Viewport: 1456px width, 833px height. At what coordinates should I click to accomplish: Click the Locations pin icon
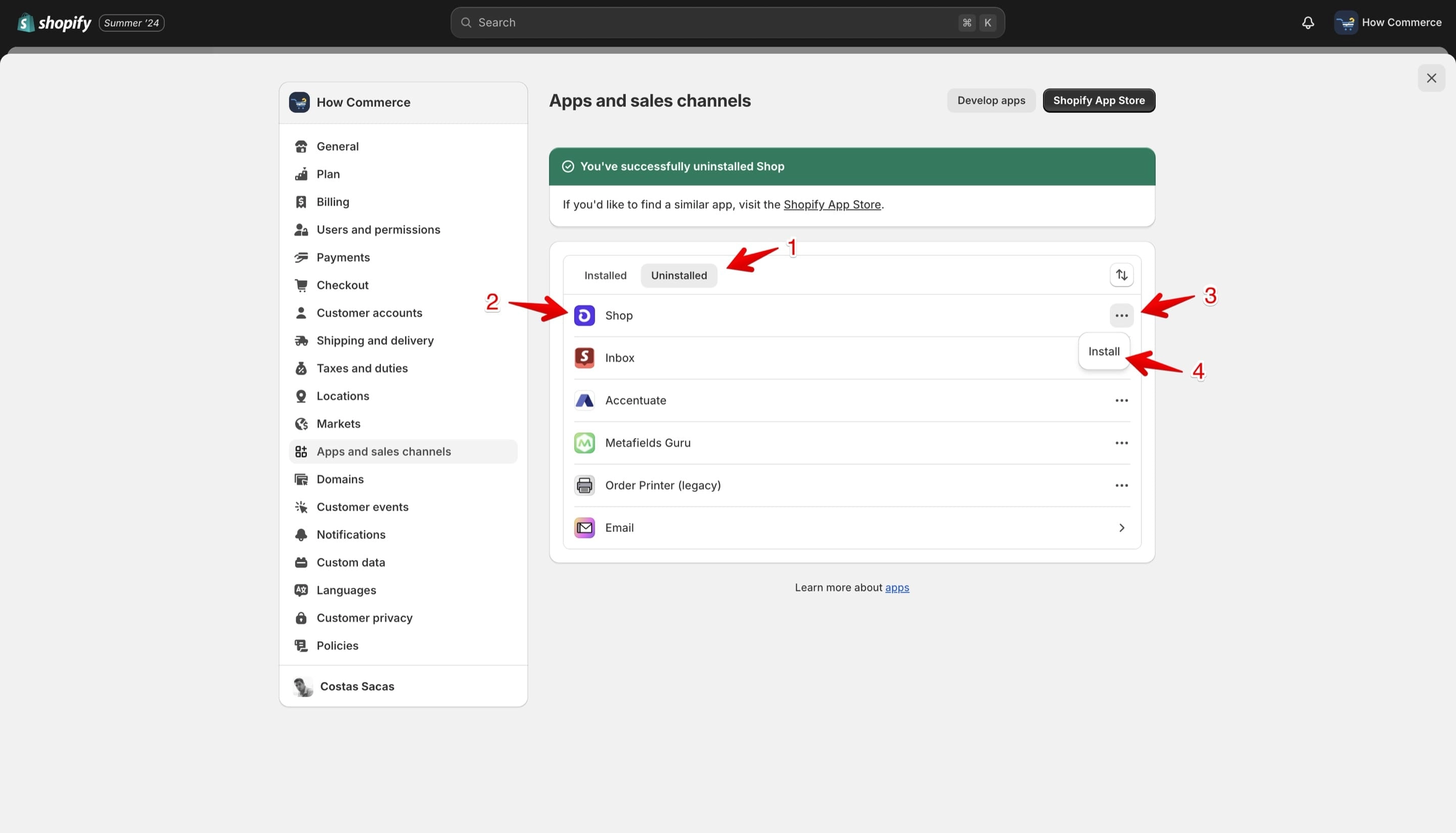click(x=301, y=396)
